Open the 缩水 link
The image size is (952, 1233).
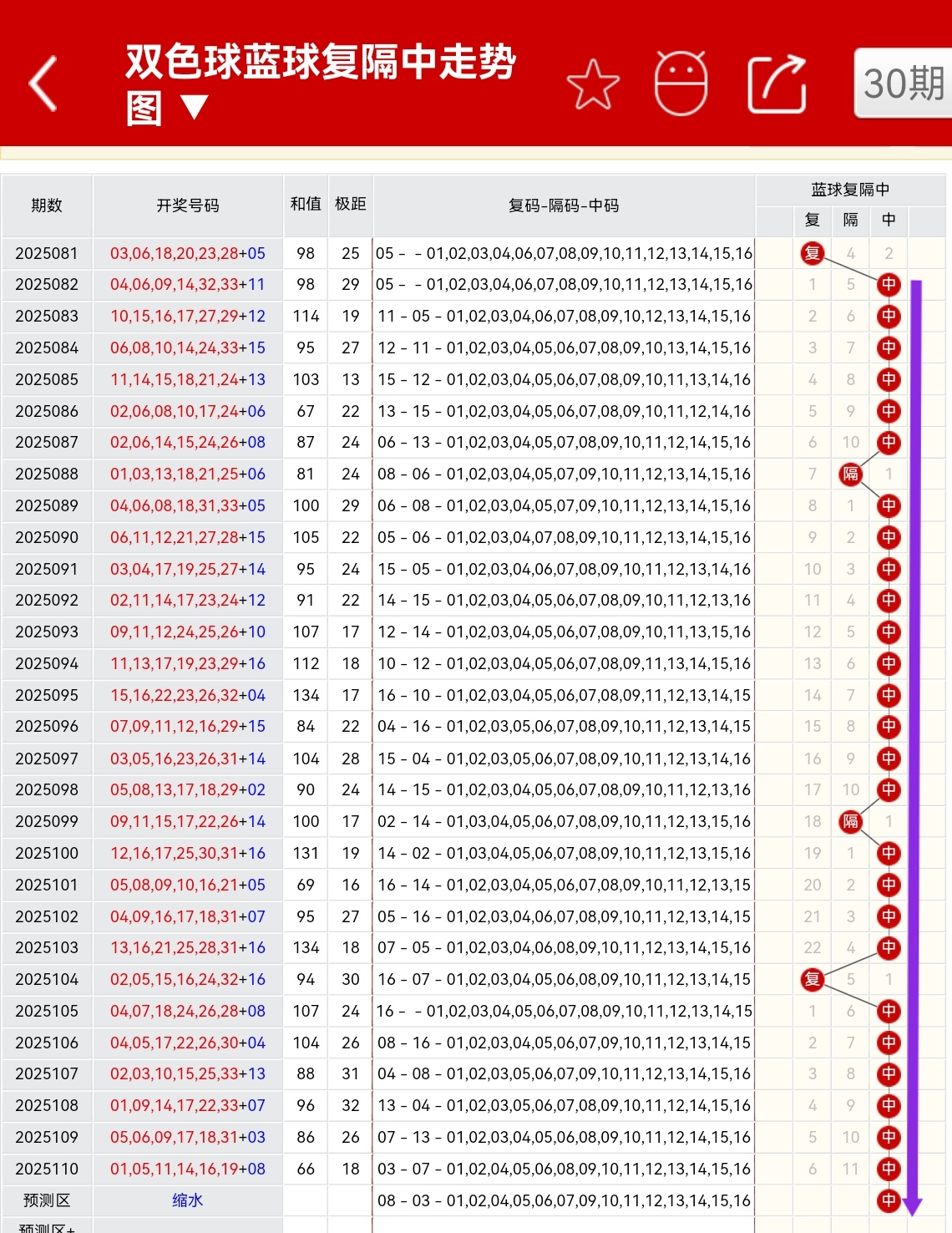[x=188, y=1200]
